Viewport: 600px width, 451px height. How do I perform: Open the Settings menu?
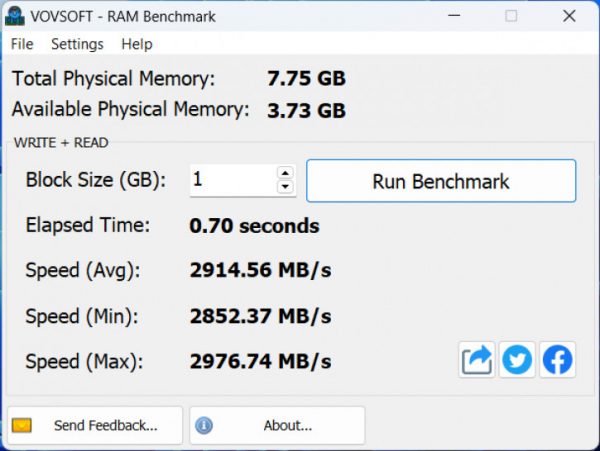(77, 44)
